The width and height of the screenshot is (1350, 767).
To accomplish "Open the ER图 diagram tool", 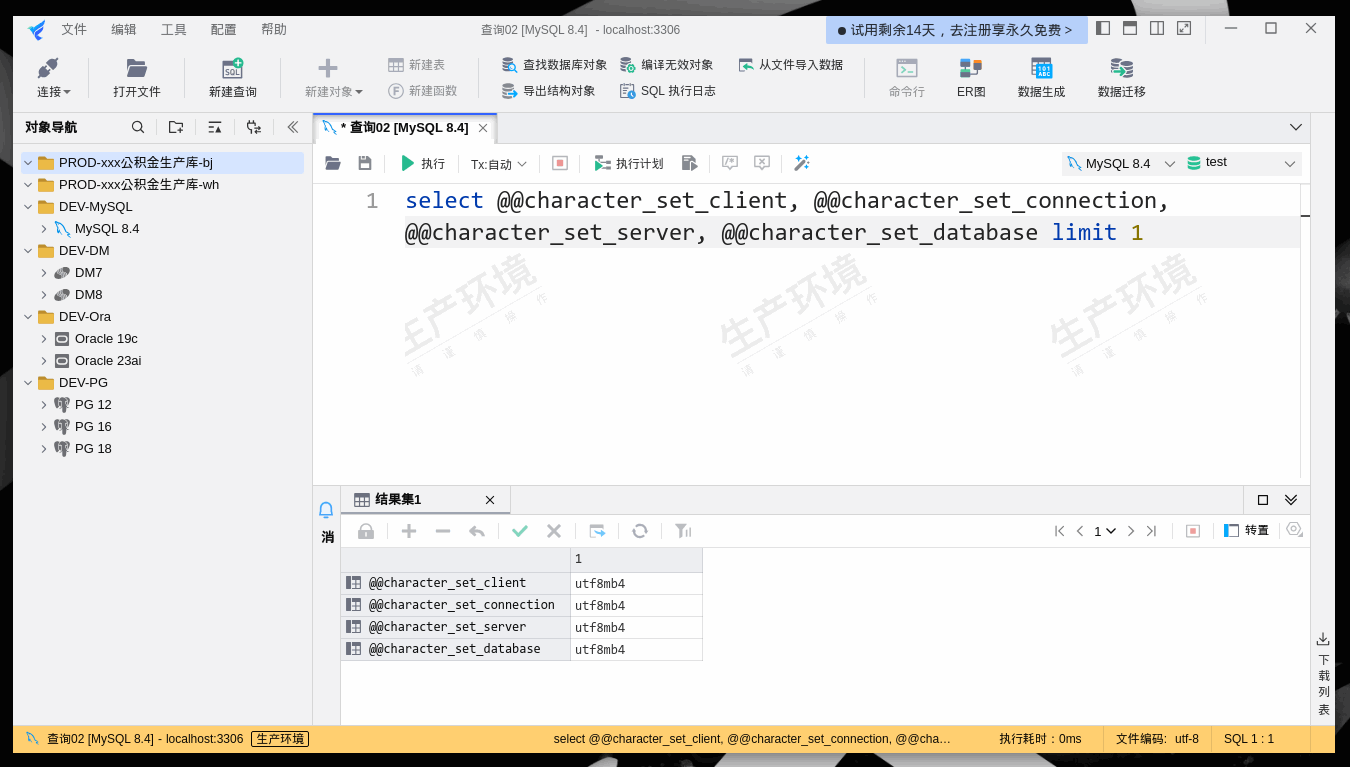I will (x=971, y=78).
